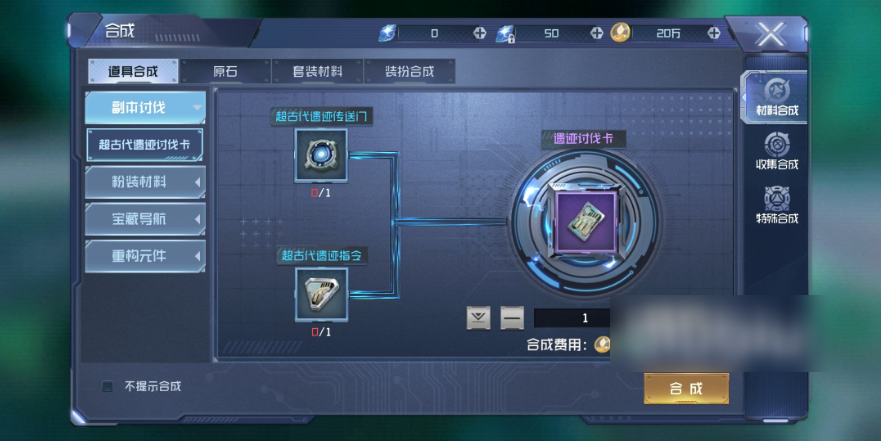The width and height of the screenshot is (881, 441).
Task: Tap the 遗迹讨伐卡 result item icon
Action: point(585,223)
